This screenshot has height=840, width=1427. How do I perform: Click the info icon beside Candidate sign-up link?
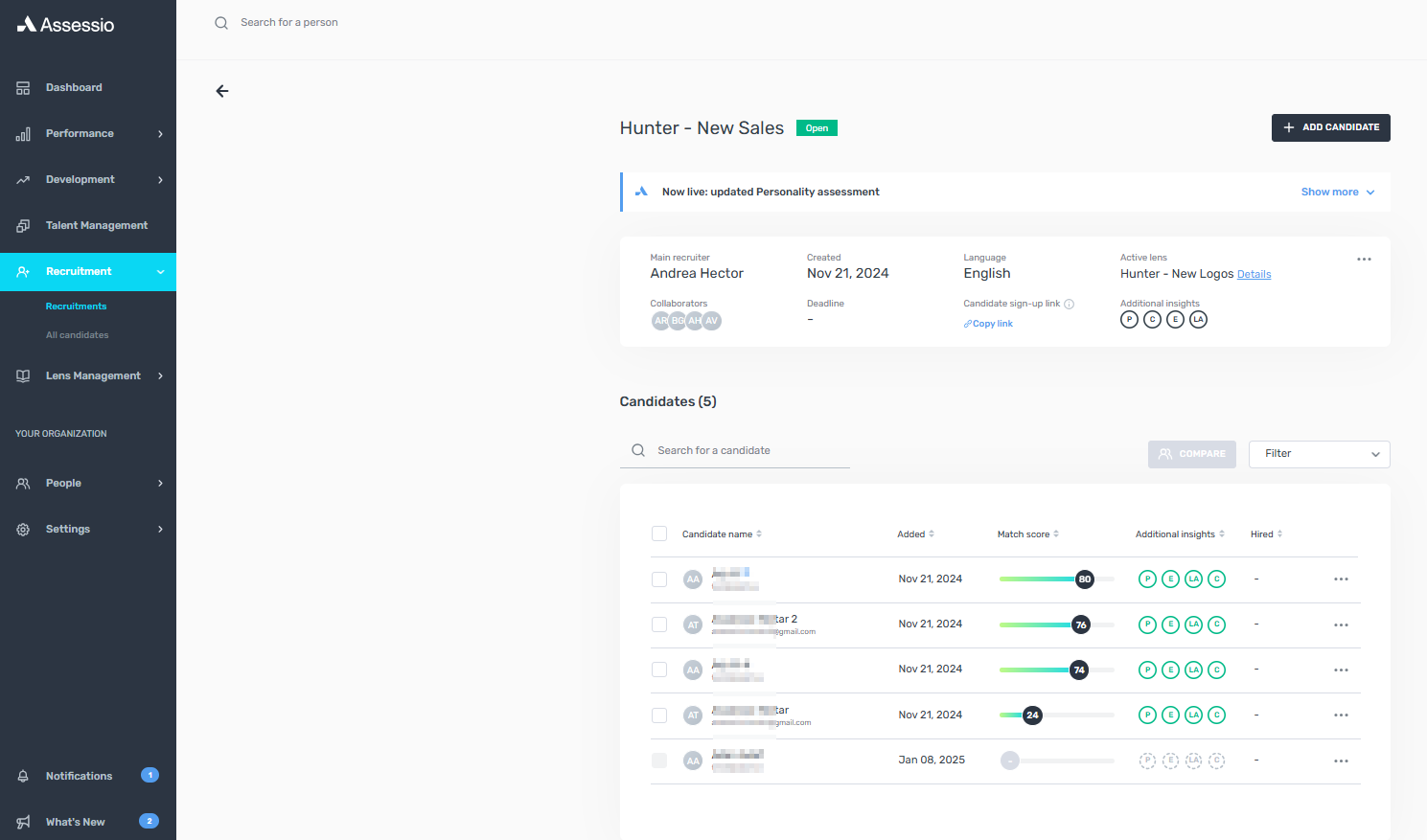pos(1070,304)
